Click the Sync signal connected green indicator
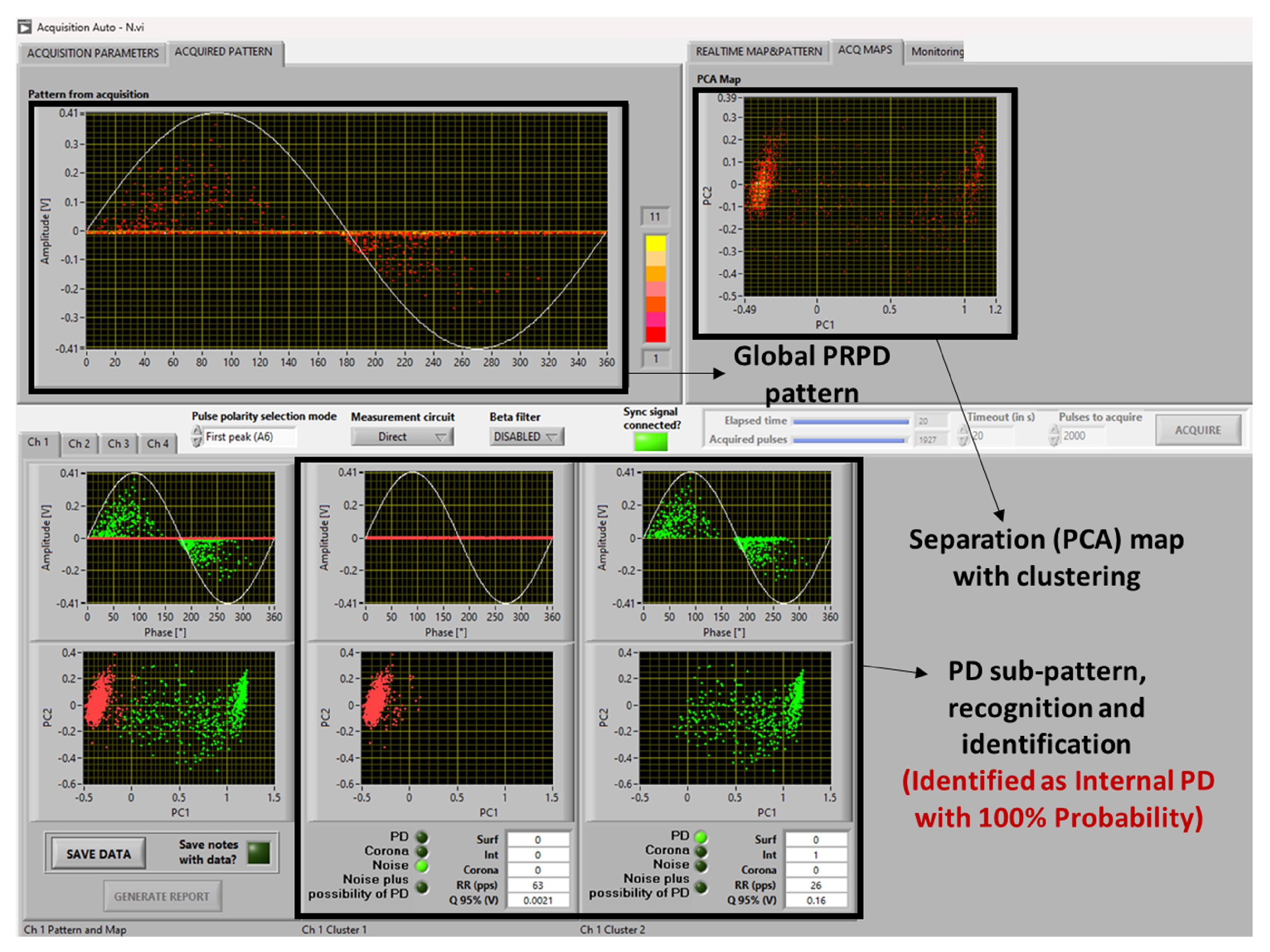Screen dimensions: 1270x952 (650, 441)
